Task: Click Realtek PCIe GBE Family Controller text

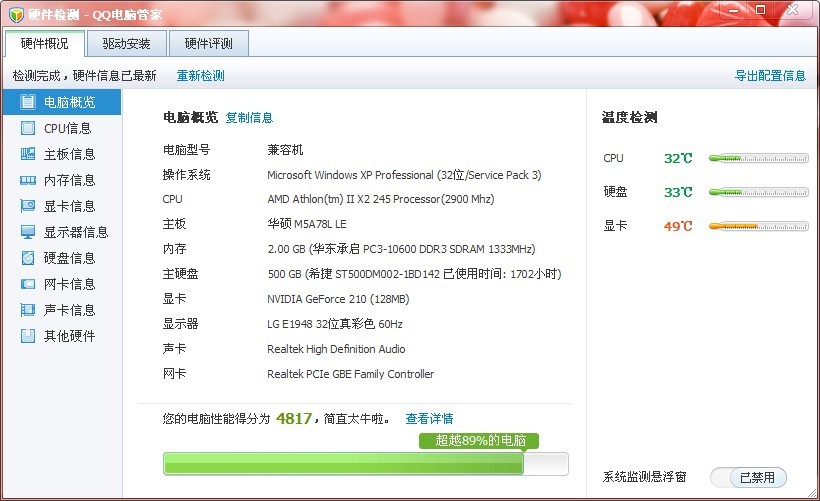Action: point(350,374)
